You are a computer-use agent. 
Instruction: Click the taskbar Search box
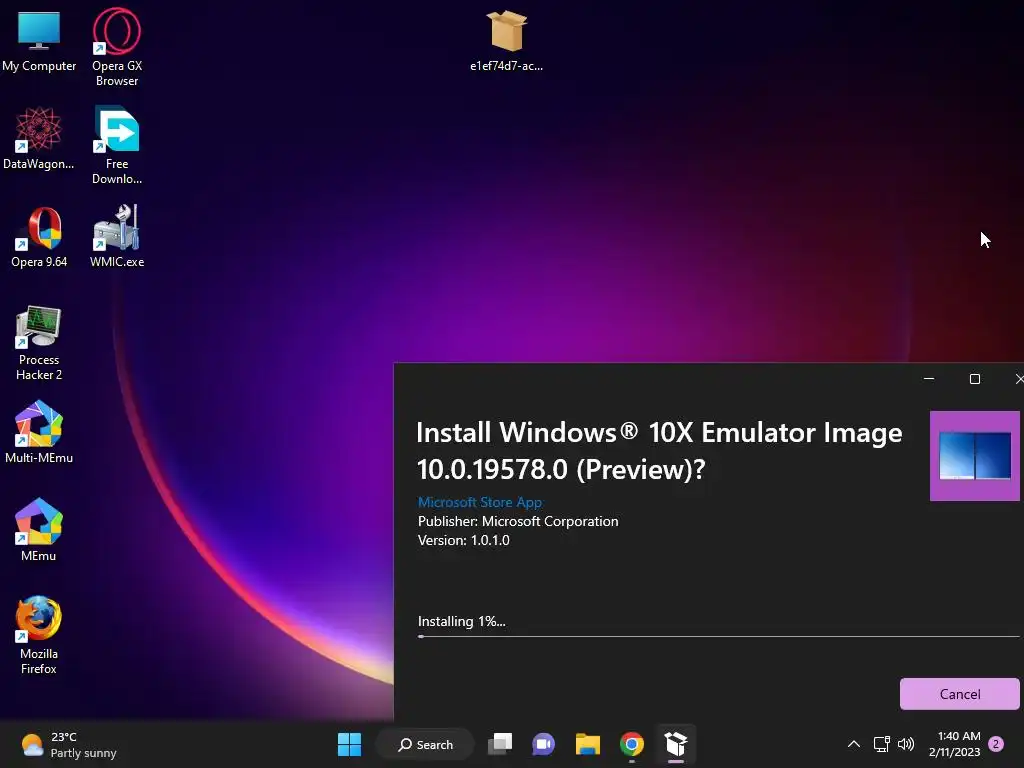point(425,744)
